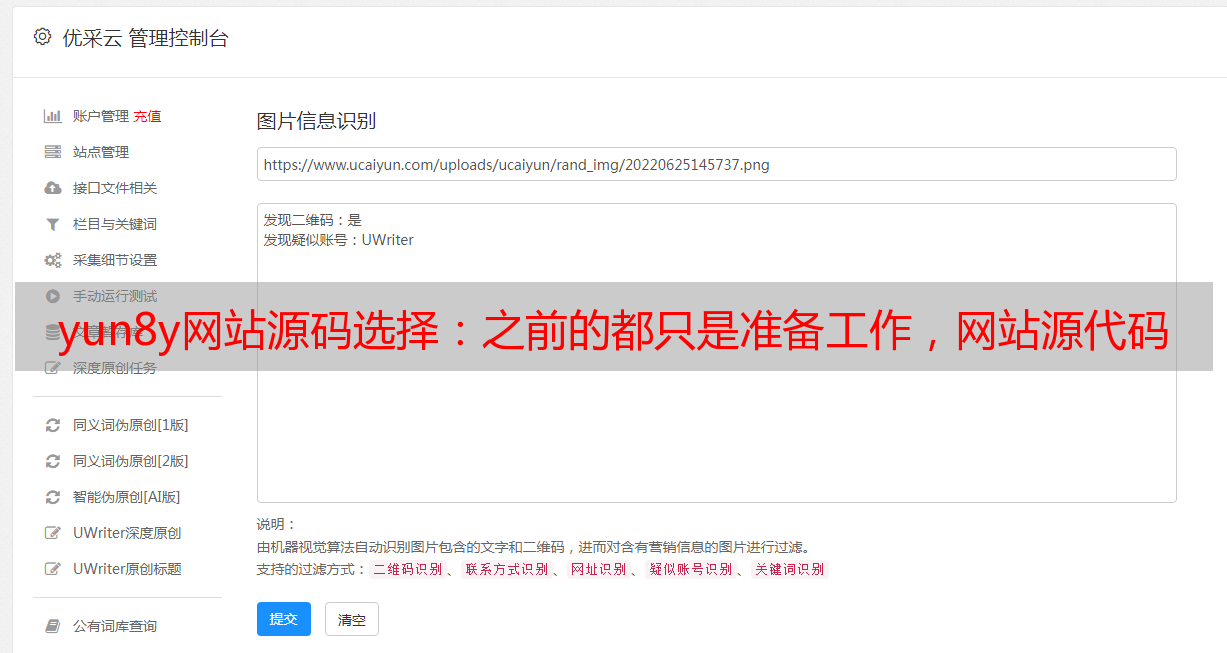Select 智能伪原创[AI版] menu item
Image resolution: width=1227 pixels, height=653 pixels.
tap(127, 497)
